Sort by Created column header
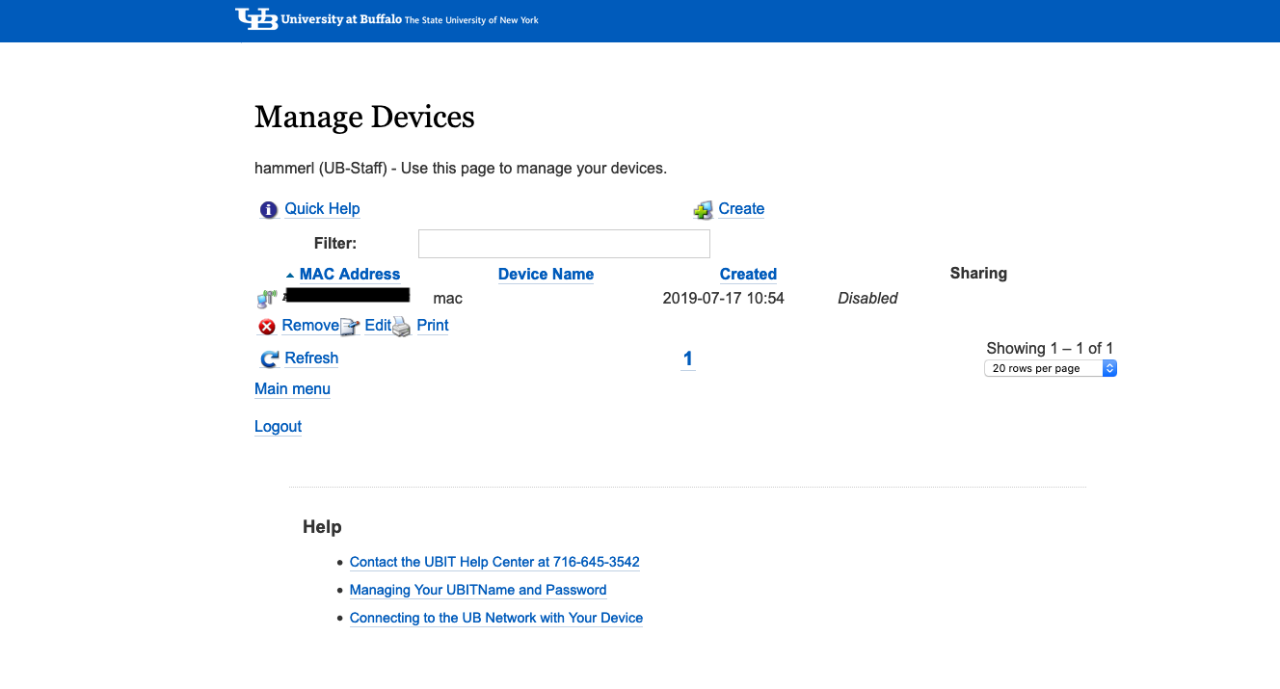This screenshot has width=1280, height=689. pos(748,274)
